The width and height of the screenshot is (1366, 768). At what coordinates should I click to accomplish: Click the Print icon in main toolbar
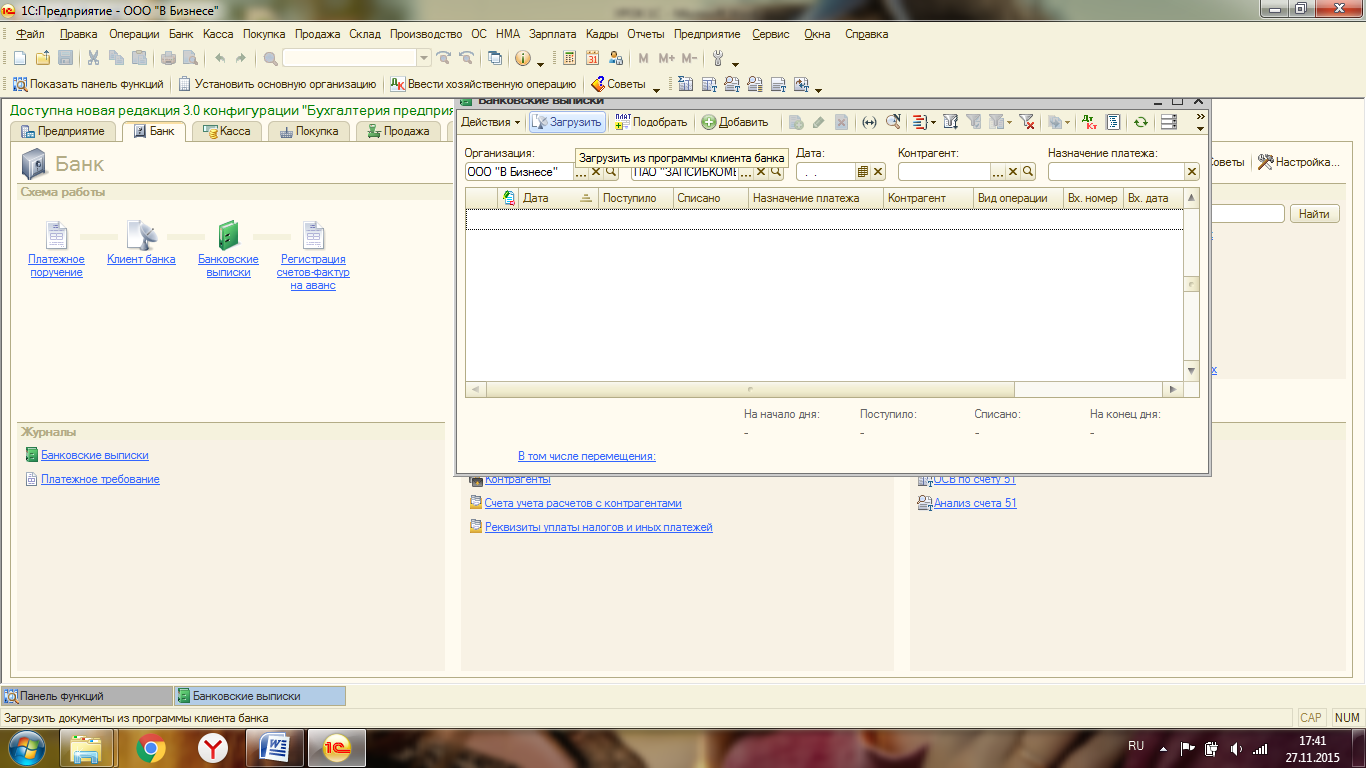(x=169, y=59)
